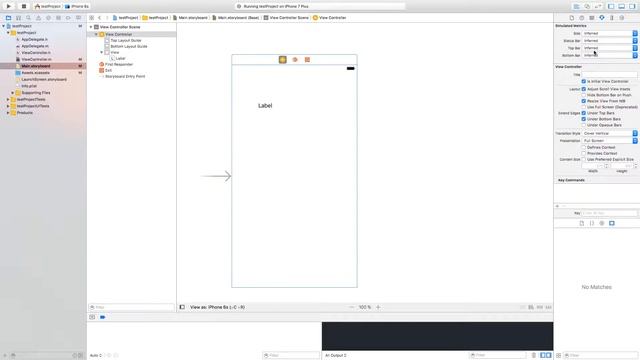
Task: Click the Stop button in the toolbar
Action: pos(24,6)
